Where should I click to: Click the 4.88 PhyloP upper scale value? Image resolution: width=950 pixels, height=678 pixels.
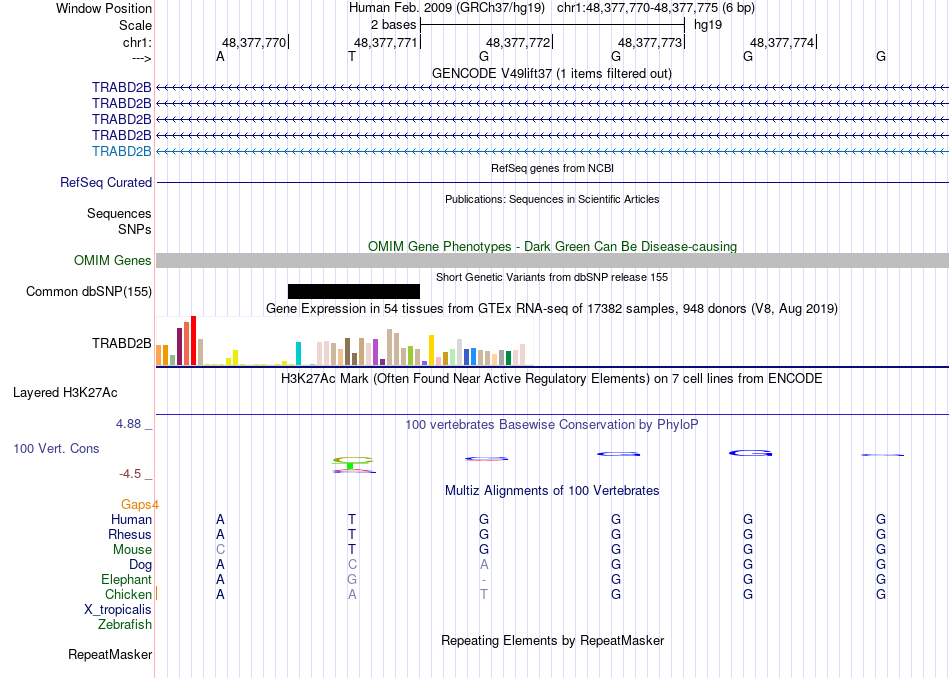click(128, 424)
